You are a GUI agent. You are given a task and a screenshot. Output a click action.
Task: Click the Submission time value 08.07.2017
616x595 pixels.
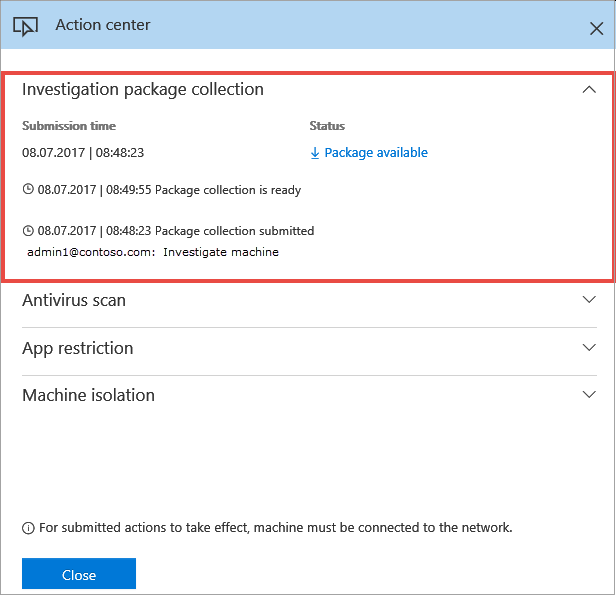pyautogui.click(x=58, y=153)
